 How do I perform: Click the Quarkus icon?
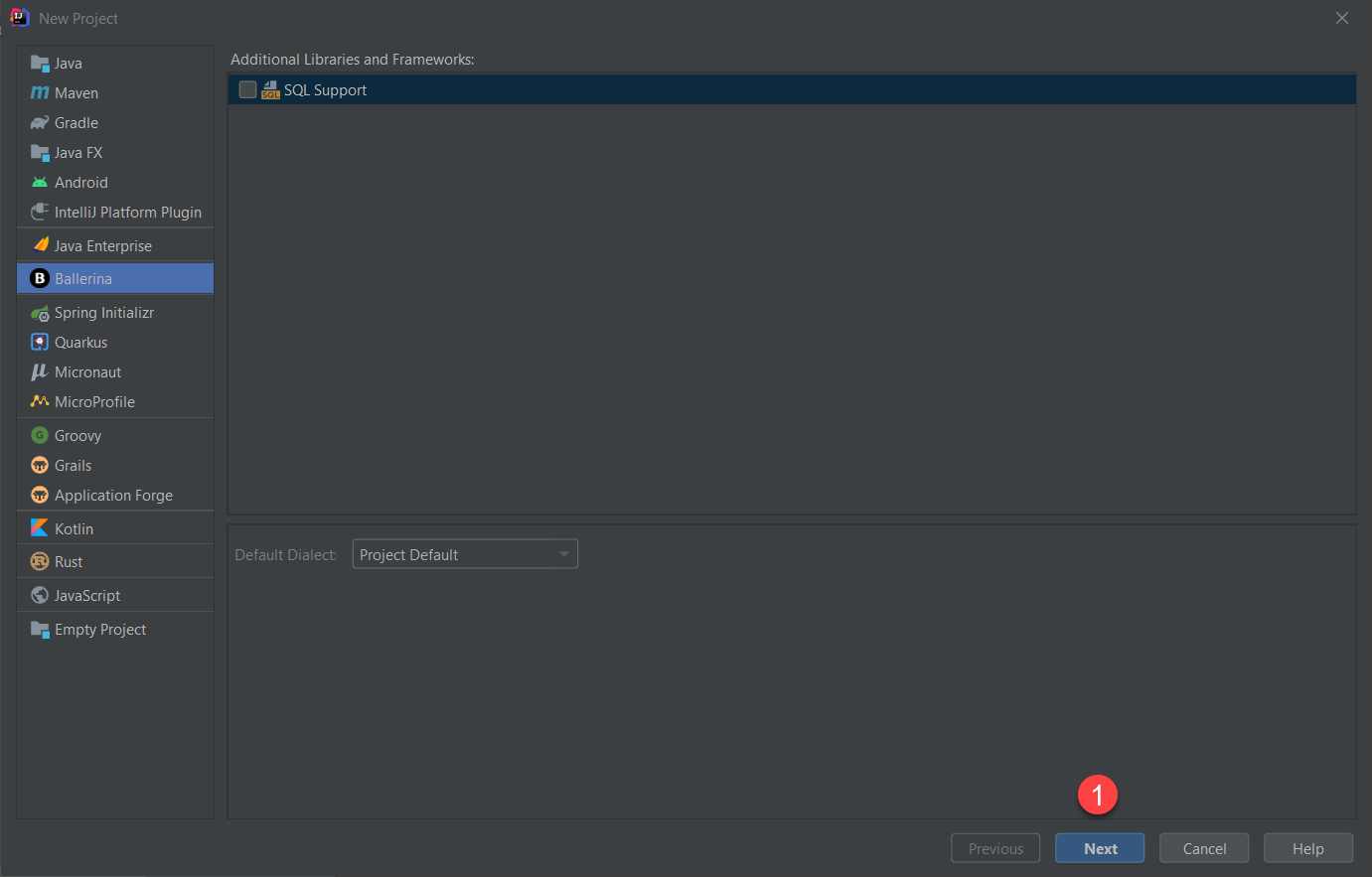pyautogui.click(x=40, y=343)
